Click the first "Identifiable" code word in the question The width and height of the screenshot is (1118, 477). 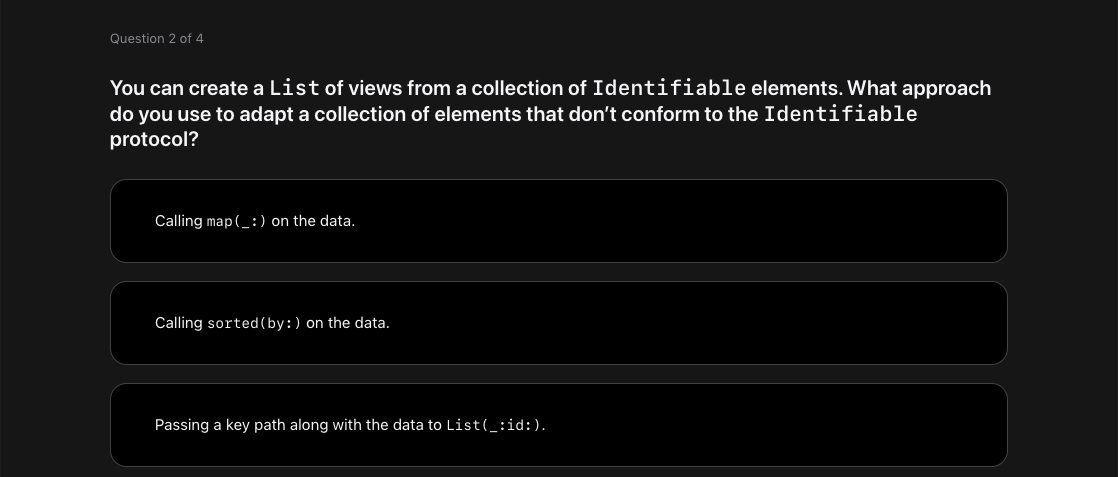click(669, 88)
